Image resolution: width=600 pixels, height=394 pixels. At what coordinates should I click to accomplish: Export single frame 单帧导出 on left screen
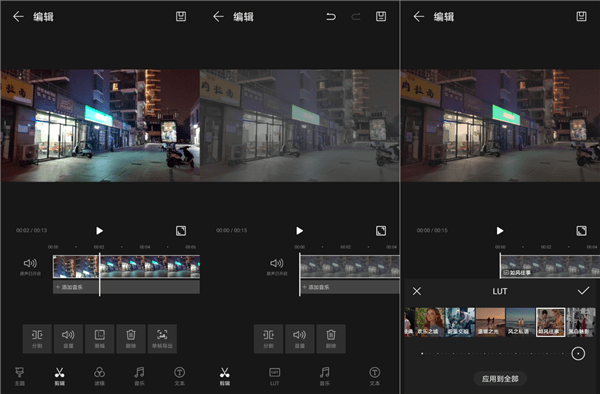click(162, 339)
